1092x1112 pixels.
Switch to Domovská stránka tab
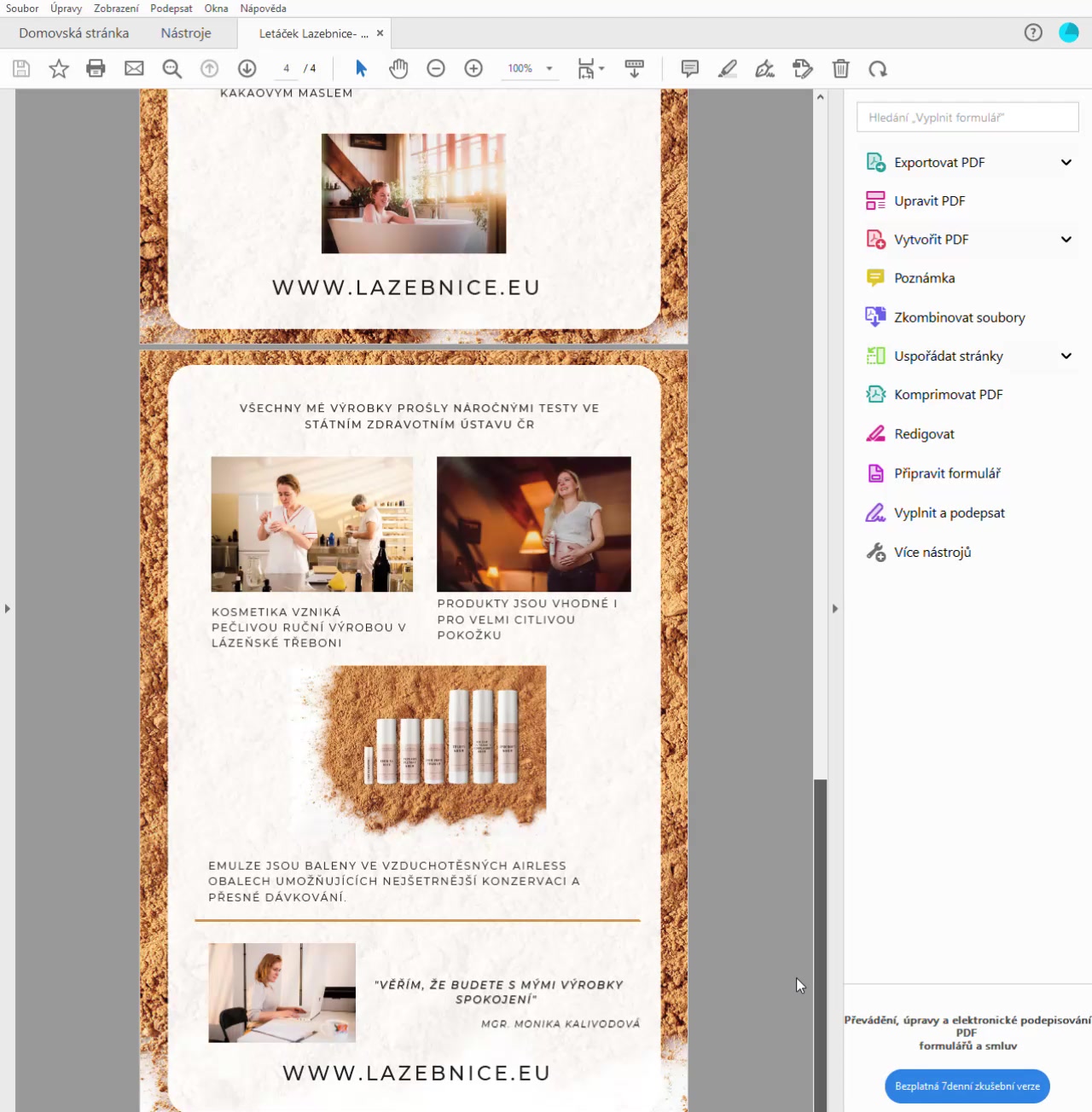(74, 33)
